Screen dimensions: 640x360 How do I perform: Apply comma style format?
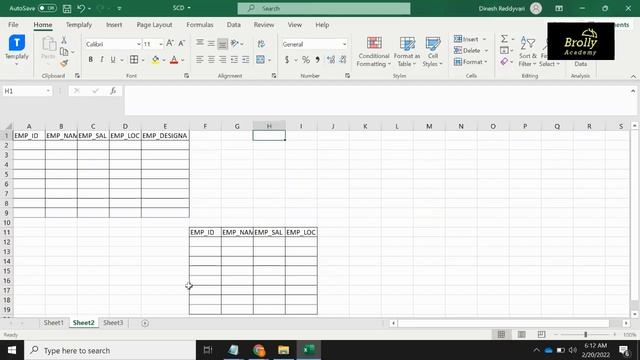click(317, 60)
